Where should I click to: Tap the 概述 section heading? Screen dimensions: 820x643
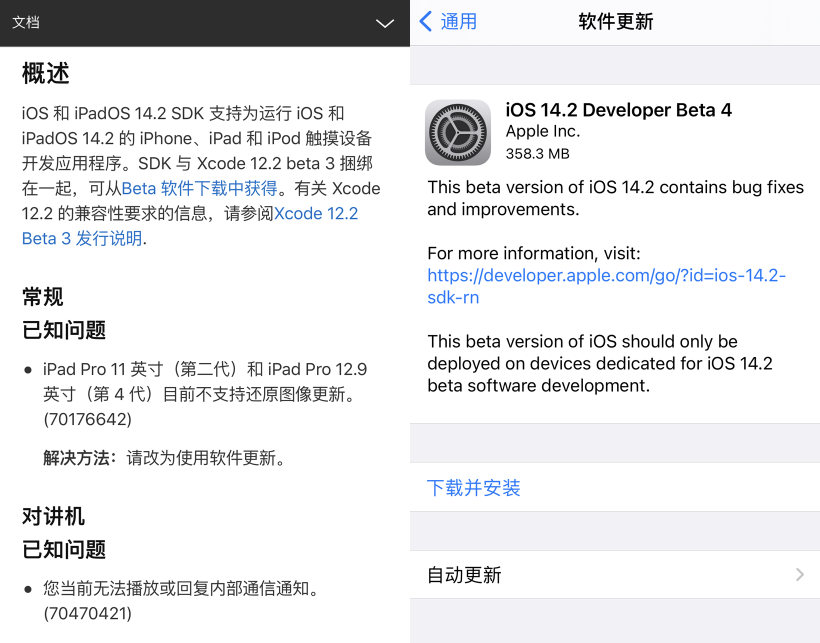coord(46,73)
